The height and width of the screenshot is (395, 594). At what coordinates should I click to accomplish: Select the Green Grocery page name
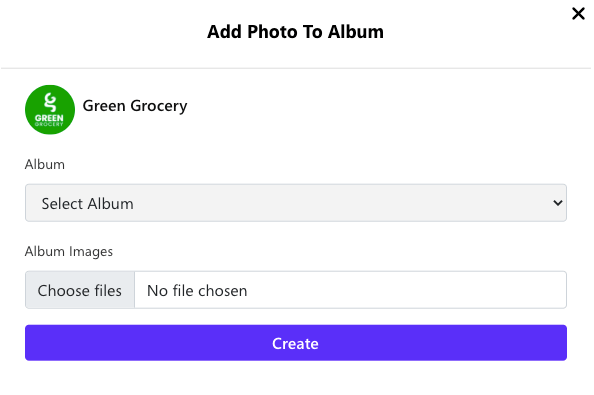[x=135, y=106]
